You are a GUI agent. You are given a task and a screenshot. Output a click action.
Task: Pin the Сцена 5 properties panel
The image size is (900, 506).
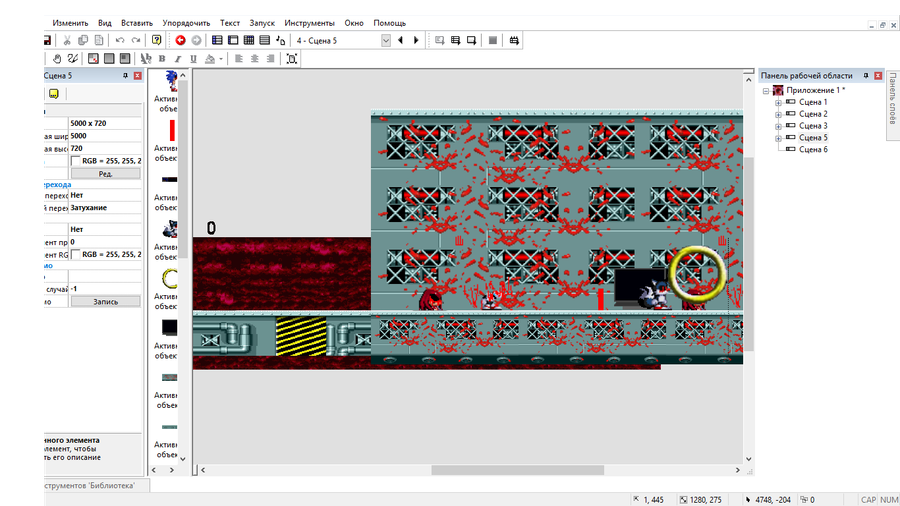125,76
